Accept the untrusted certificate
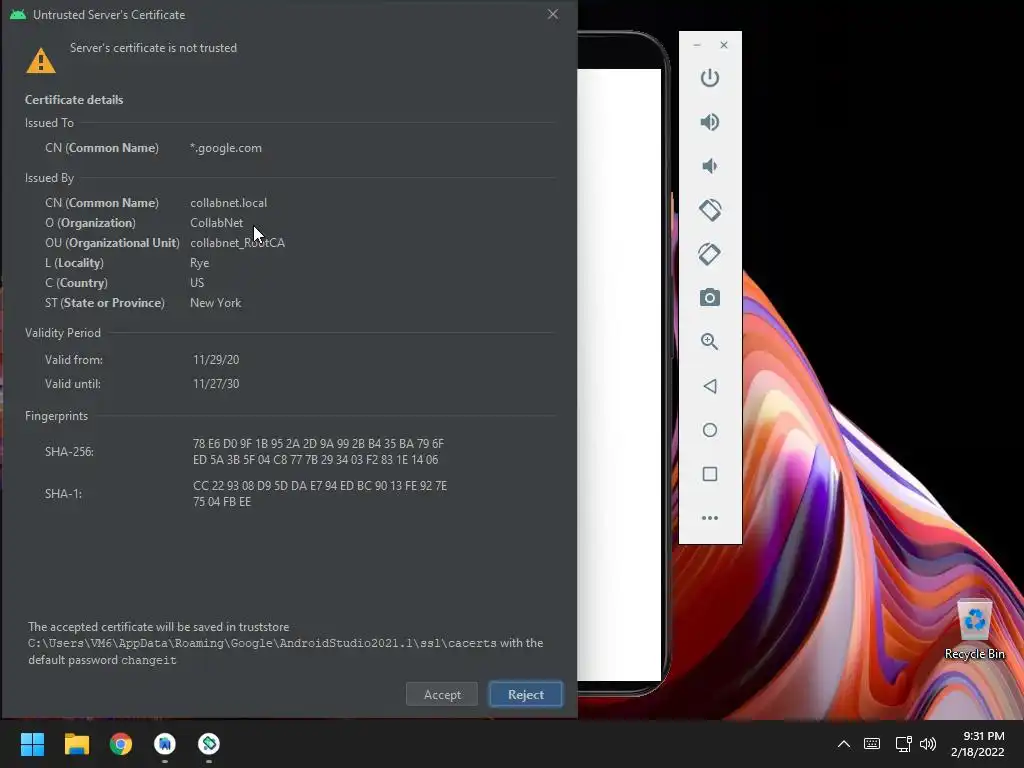1024x768 pixels. coord(442,694)
